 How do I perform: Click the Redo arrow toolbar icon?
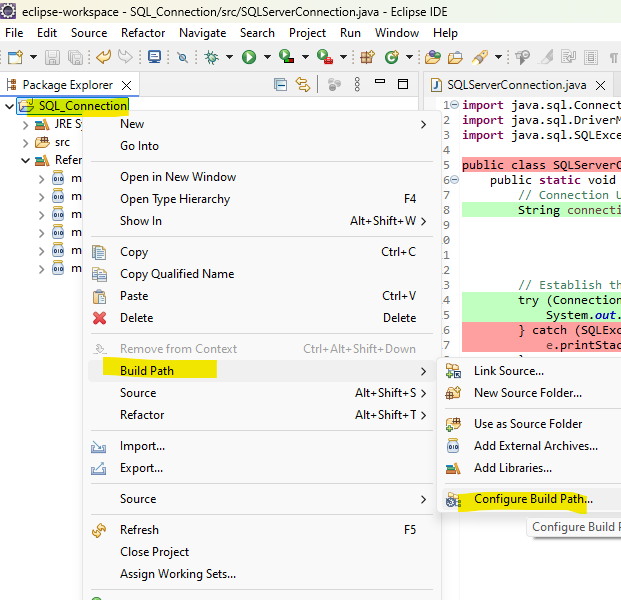126,57
